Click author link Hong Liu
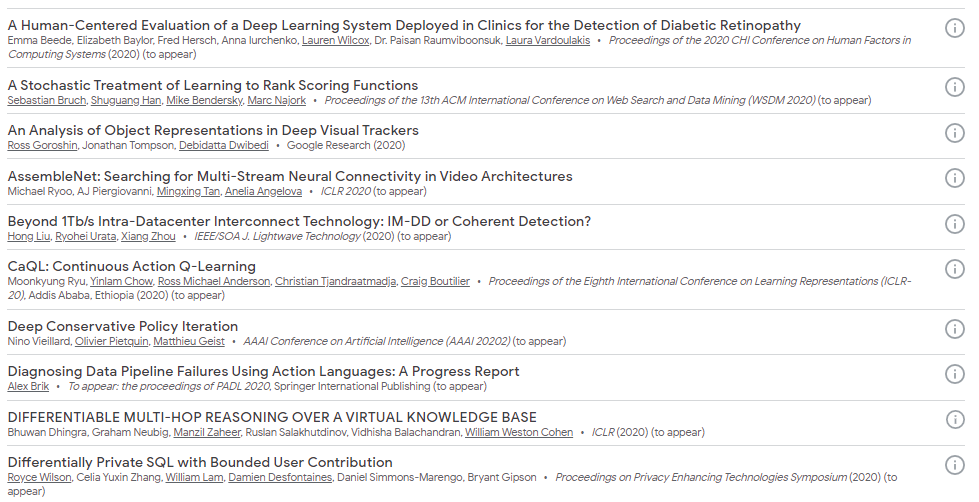Viewport: 979px width, 502px height. [28, 236]
